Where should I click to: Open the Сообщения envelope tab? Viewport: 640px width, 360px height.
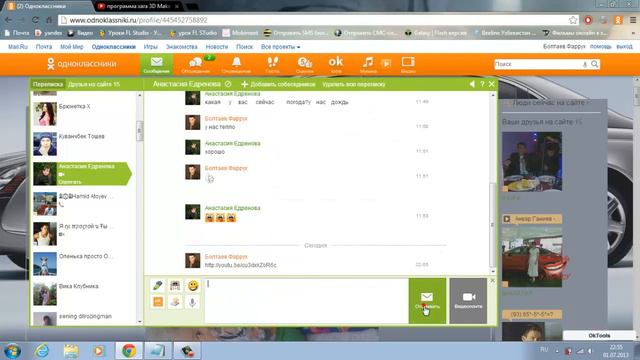(x=156, y=64)
